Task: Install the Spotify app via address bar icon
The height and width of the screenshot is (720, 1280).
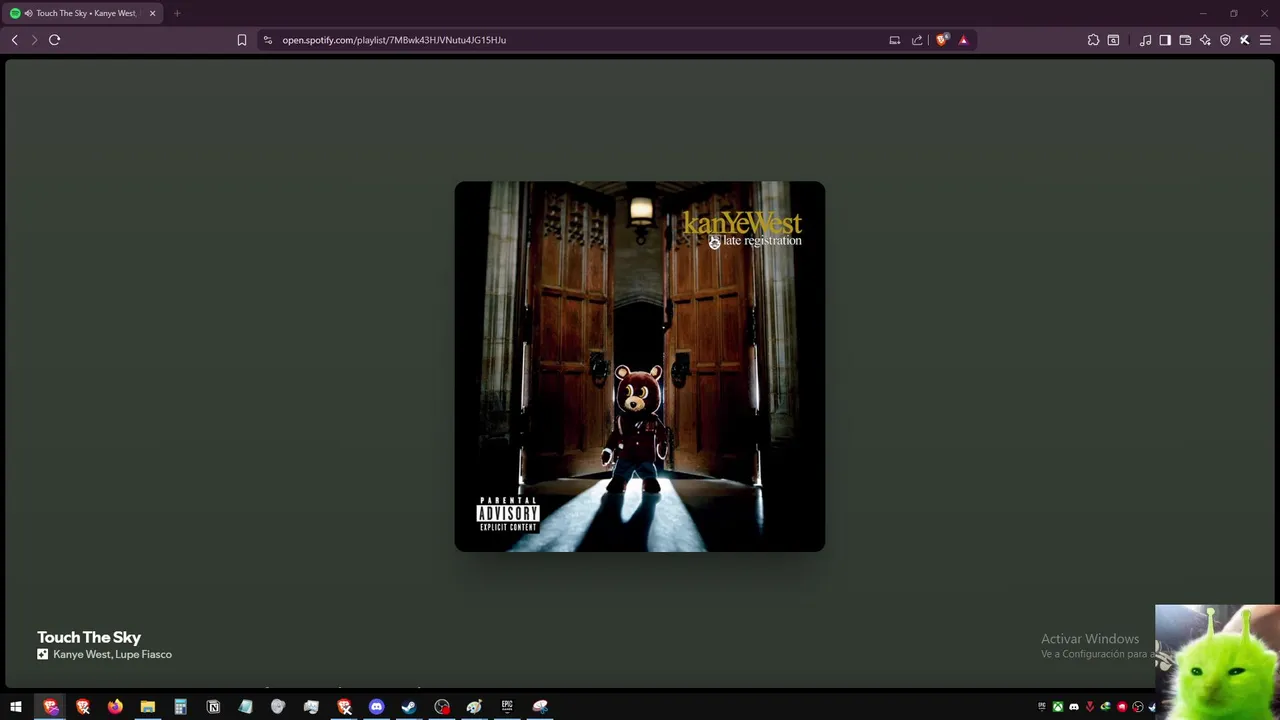Action: coord(894,40)
